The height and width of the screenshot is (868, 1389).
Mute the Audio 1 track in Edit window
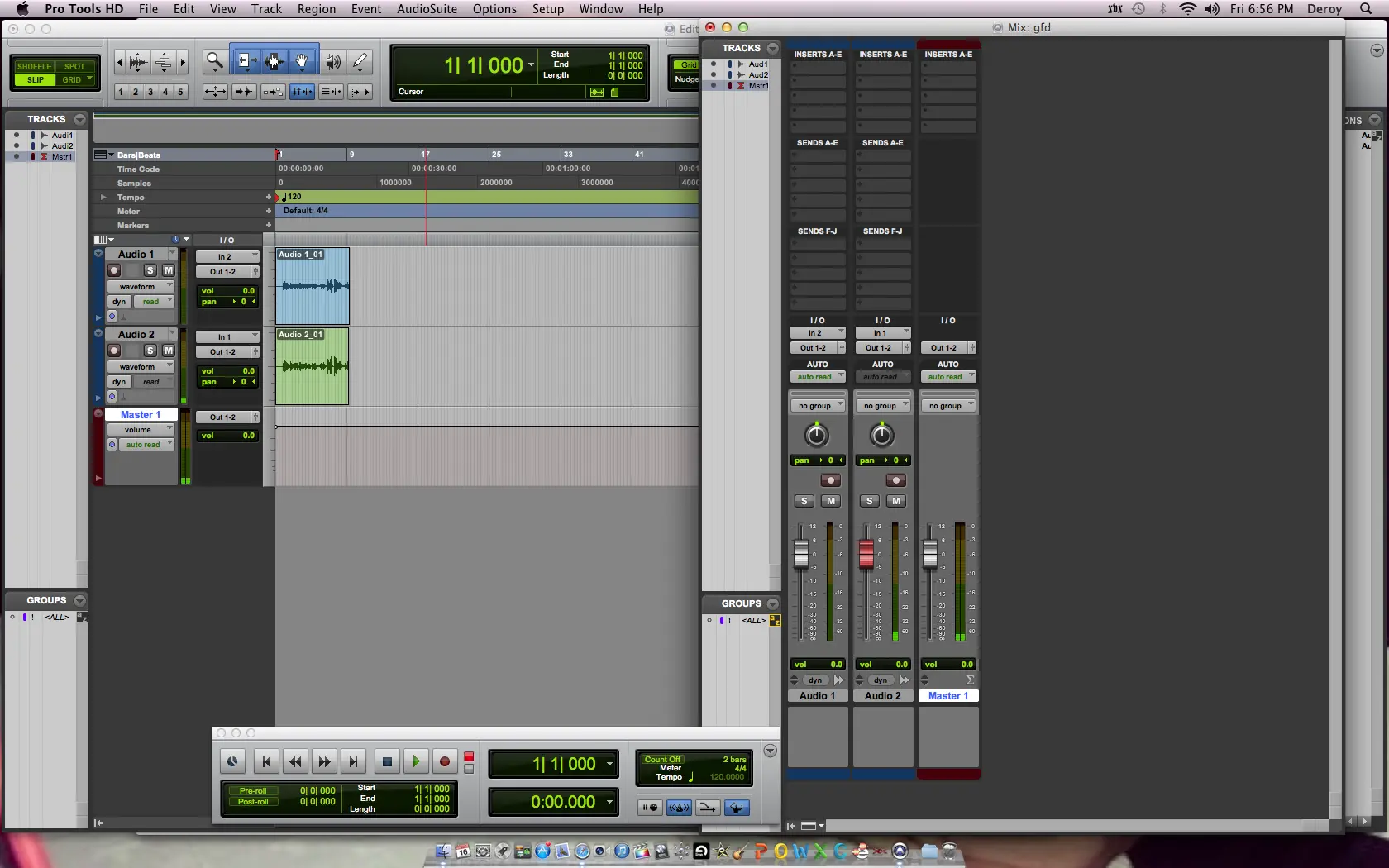coord(168,270)
